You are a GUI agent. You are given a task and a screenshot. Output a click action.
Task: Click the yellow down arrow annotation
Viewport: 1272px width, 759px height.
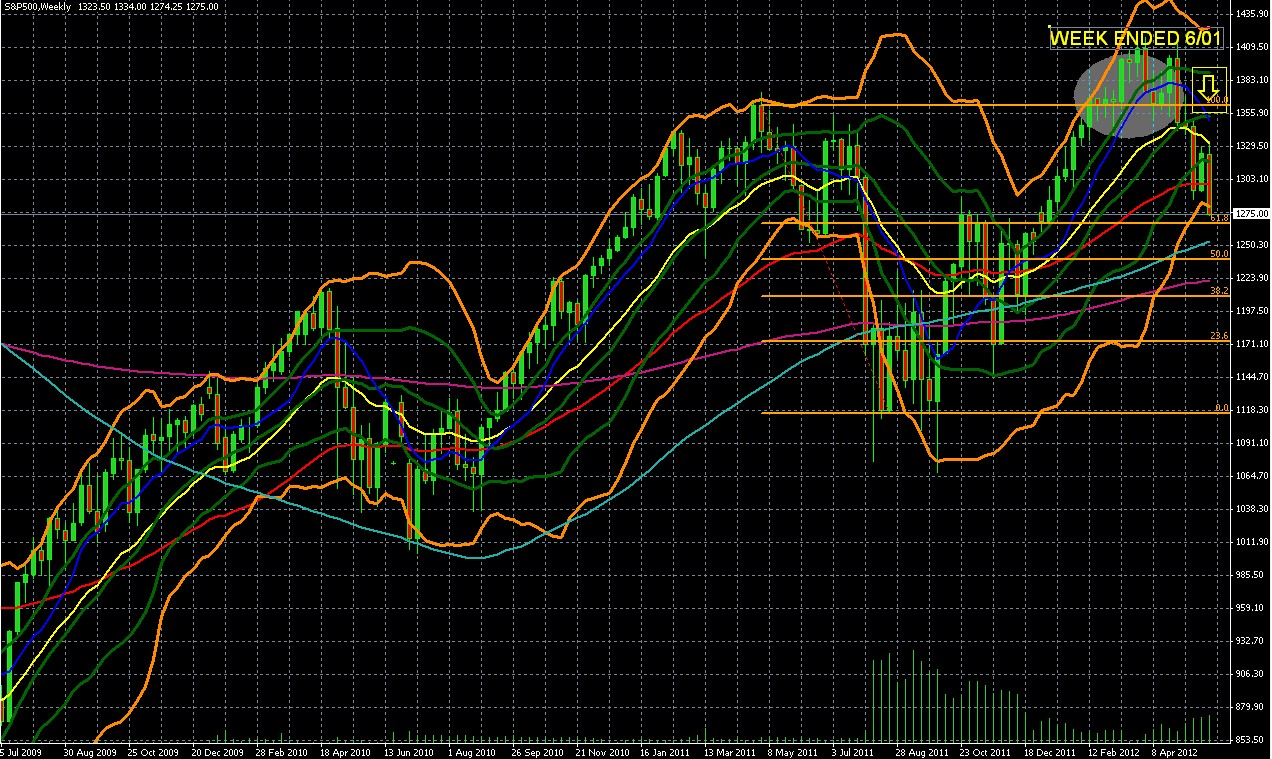(x=1209, y=84)
